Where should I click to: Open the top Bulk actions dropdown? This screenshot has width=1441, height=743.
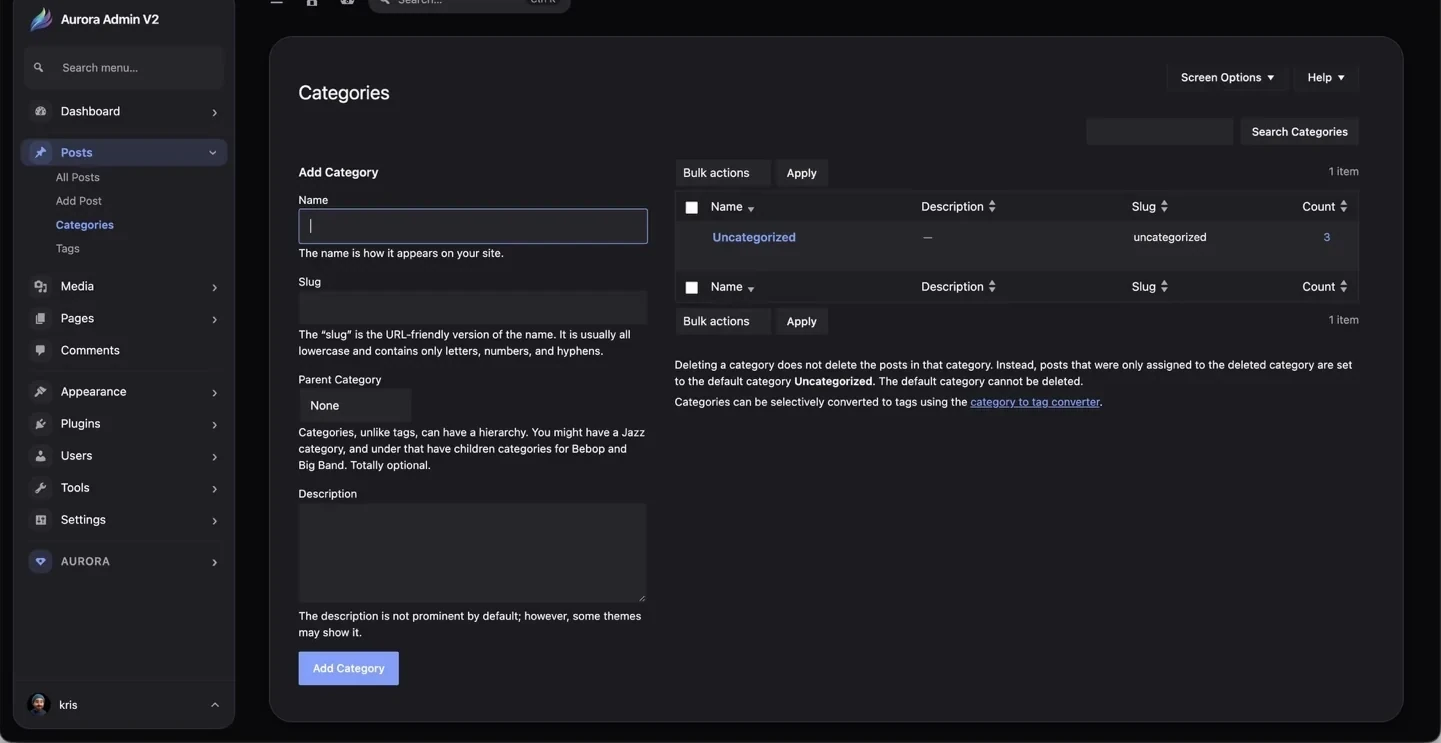722,173
